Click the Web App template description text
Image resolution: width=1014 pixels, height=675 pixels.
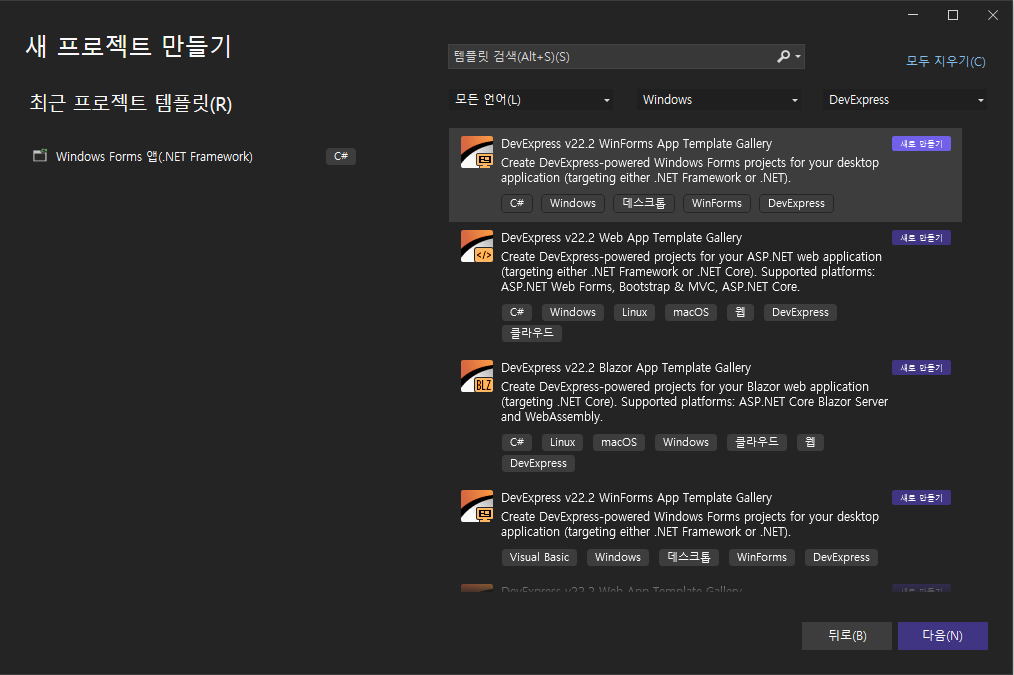(691, 272)
